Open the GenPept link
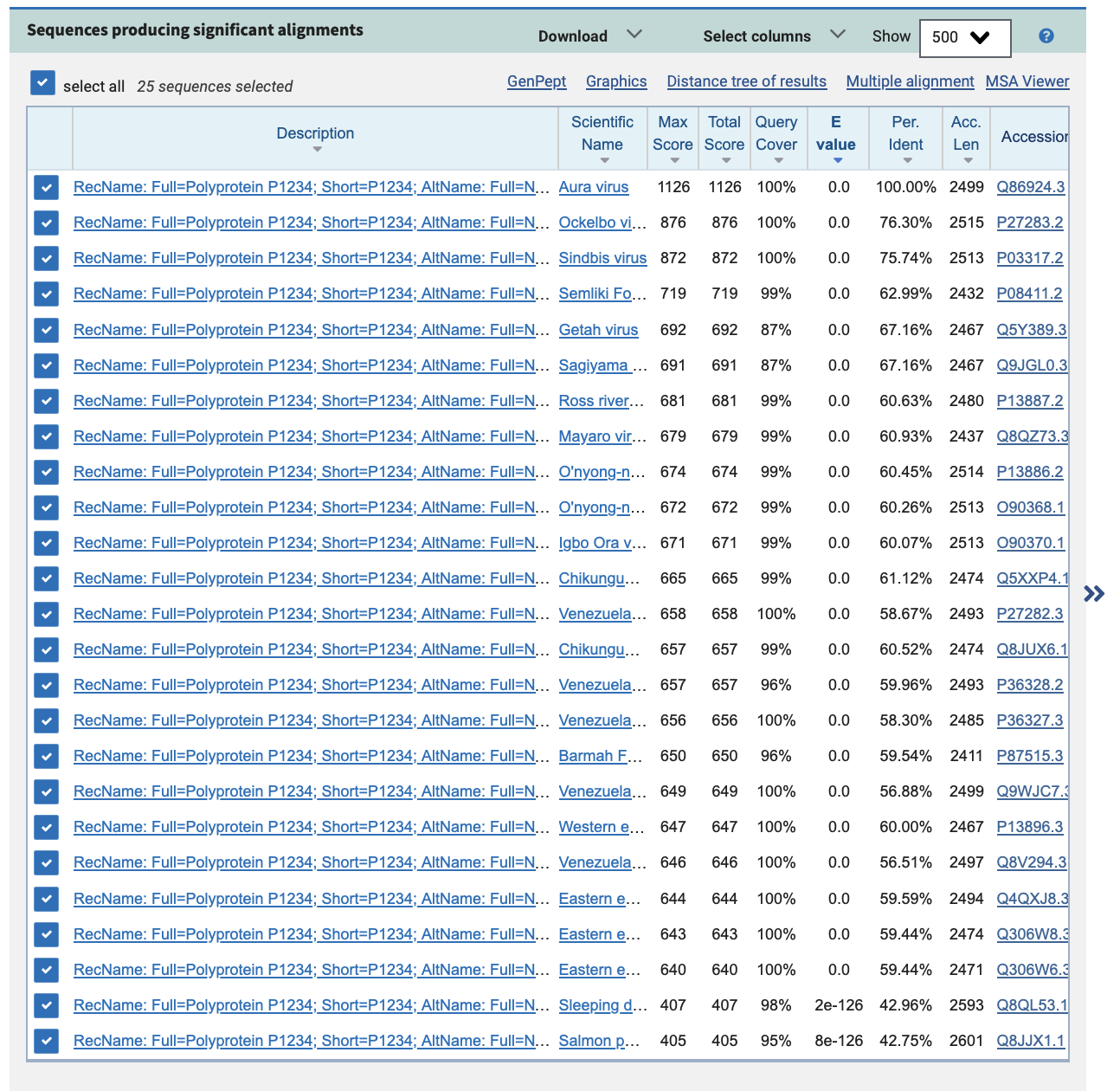Viewport: 1120px width, 1091px height. coord(537,81)
